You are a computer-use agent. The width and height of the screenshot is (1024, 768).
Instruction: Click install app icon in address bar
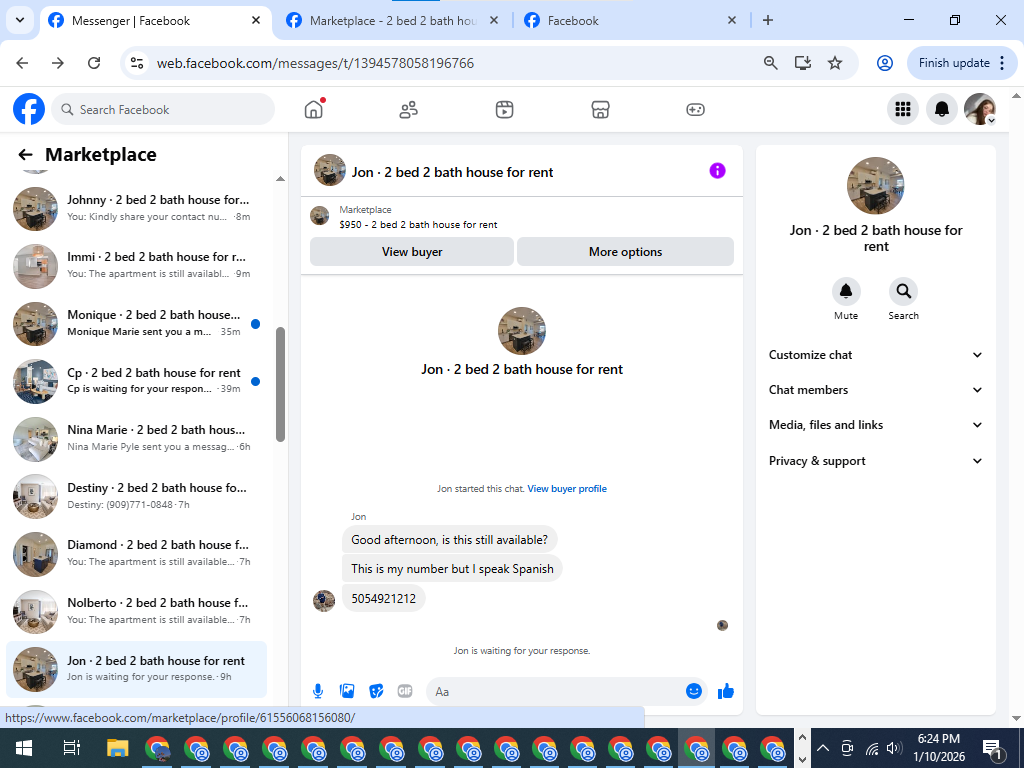coord(803,63)
